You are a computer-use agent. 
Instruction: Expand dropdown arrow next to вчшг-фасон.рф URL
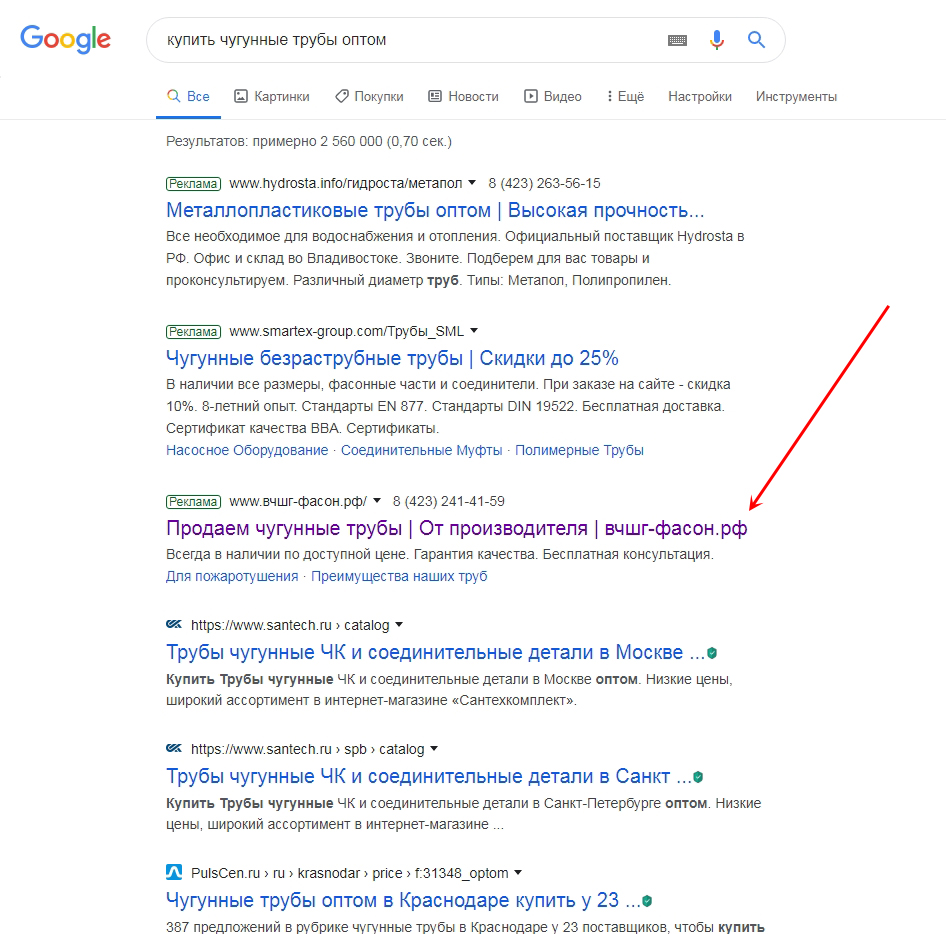[377, 501]
